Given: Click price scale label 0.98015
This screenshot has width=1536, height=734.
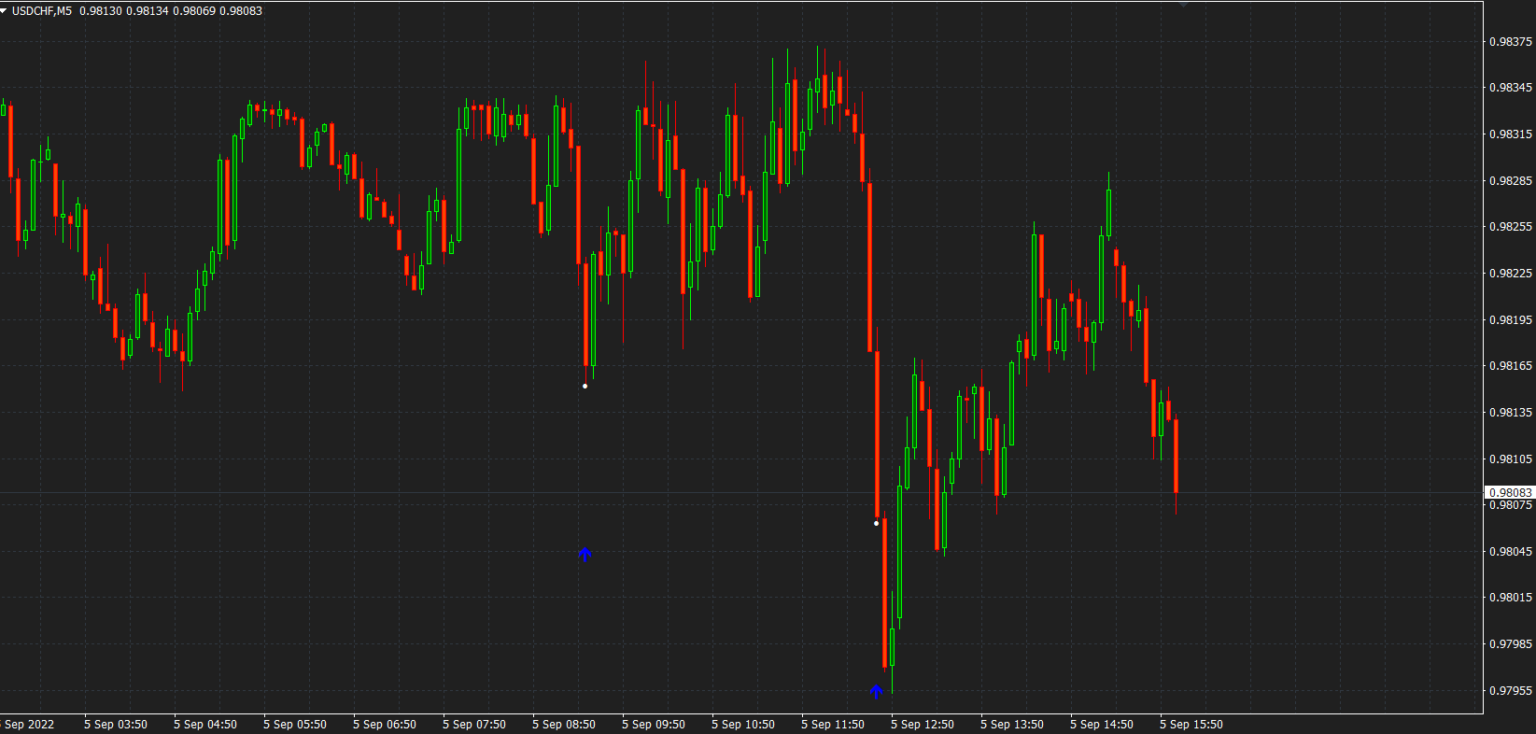Looking at the screenshot, I should 1510,598.
